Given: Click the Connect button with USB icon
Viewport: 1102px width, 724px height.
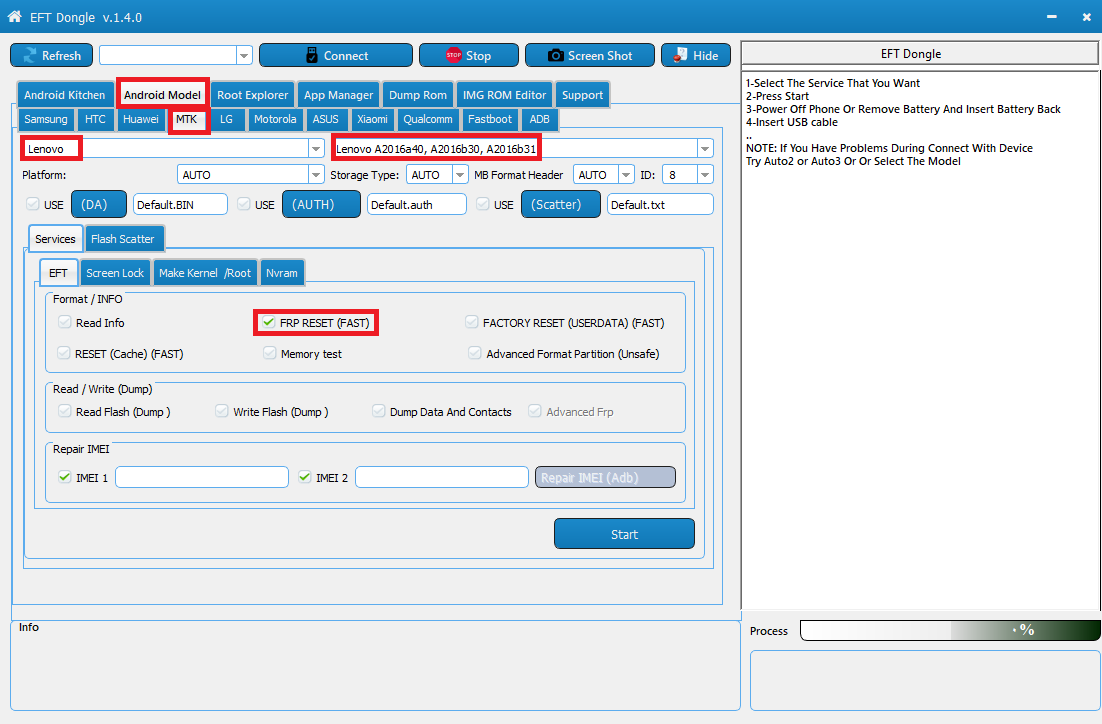Looking at the screenshot, I should pyautogui.click(x=336, y=56).
